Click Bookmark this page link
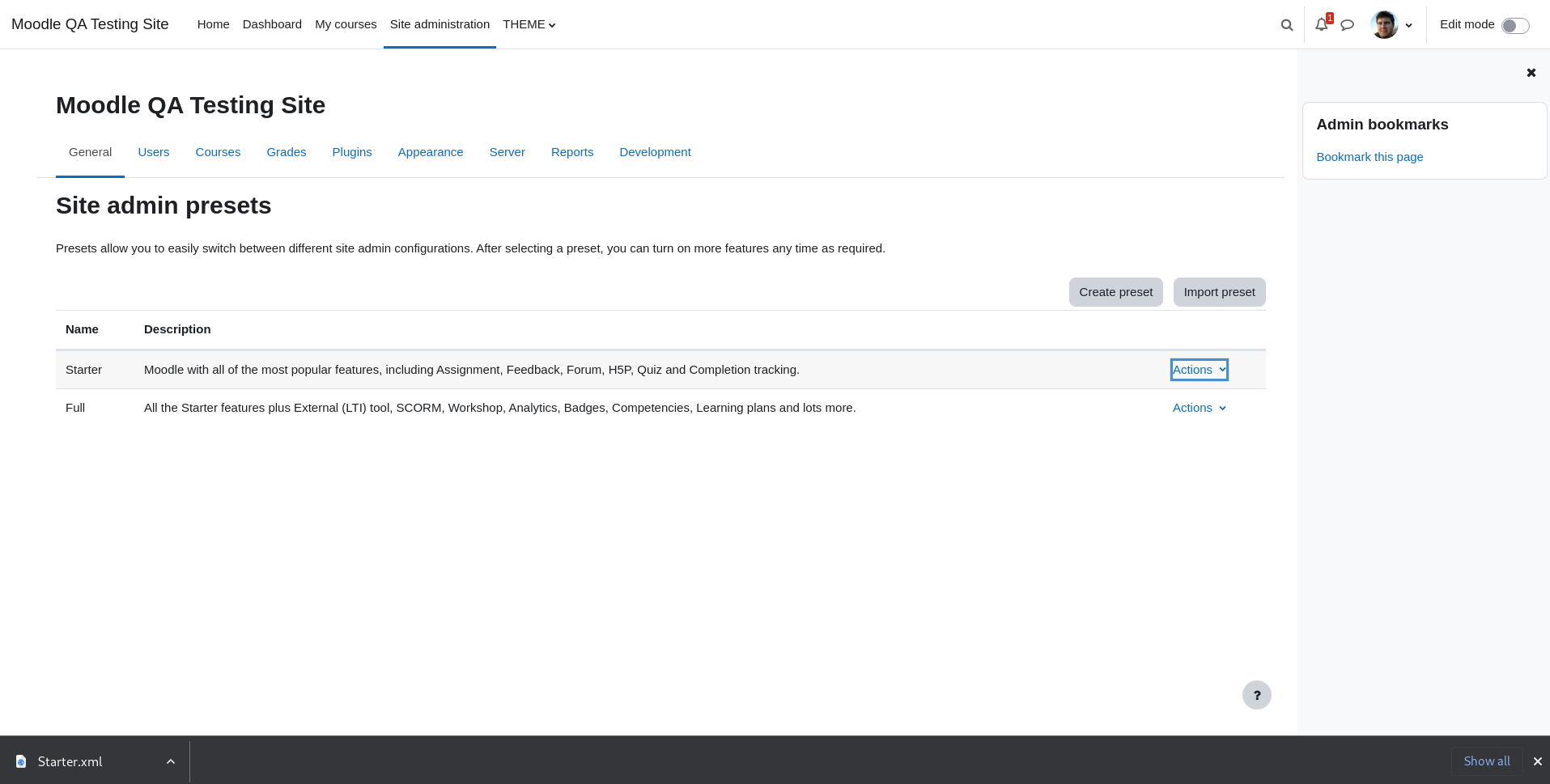 [1370, 157]
